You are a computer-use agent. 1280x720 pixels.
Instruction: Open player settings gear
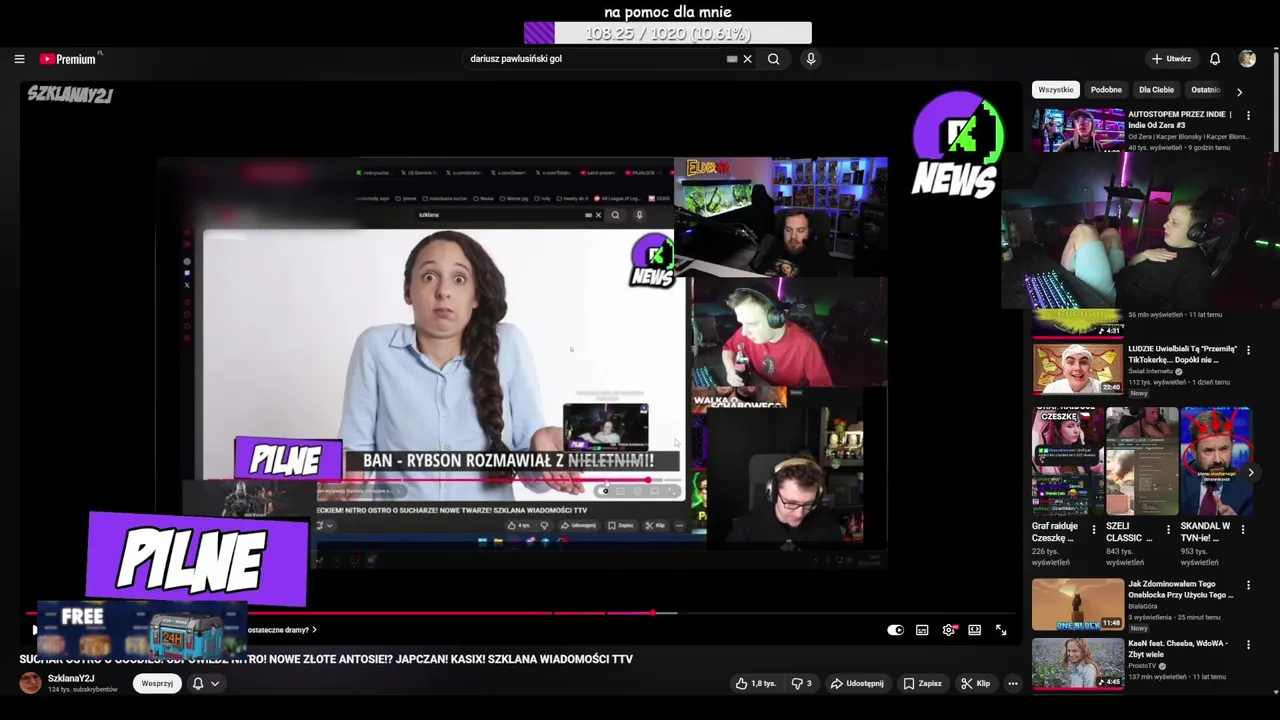pos(949,630)
